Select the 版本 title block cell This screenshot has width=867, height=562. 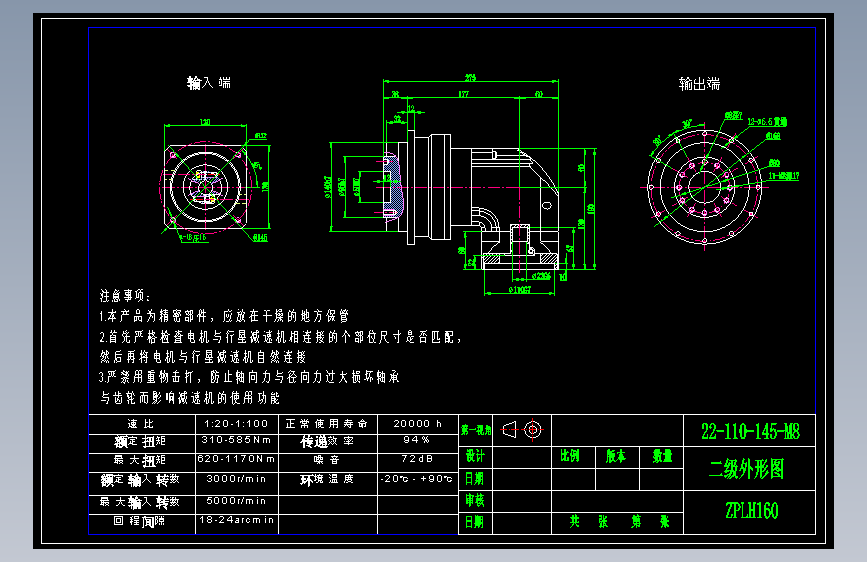click(617, 456)
